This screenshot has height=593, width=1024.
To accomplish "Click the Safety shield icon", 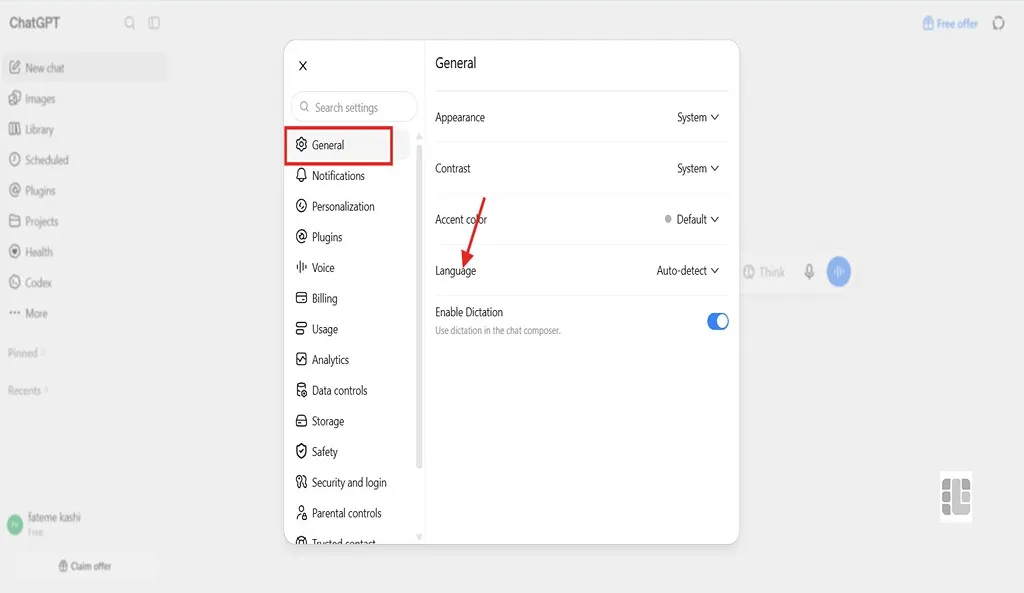I will pos(301,451).
